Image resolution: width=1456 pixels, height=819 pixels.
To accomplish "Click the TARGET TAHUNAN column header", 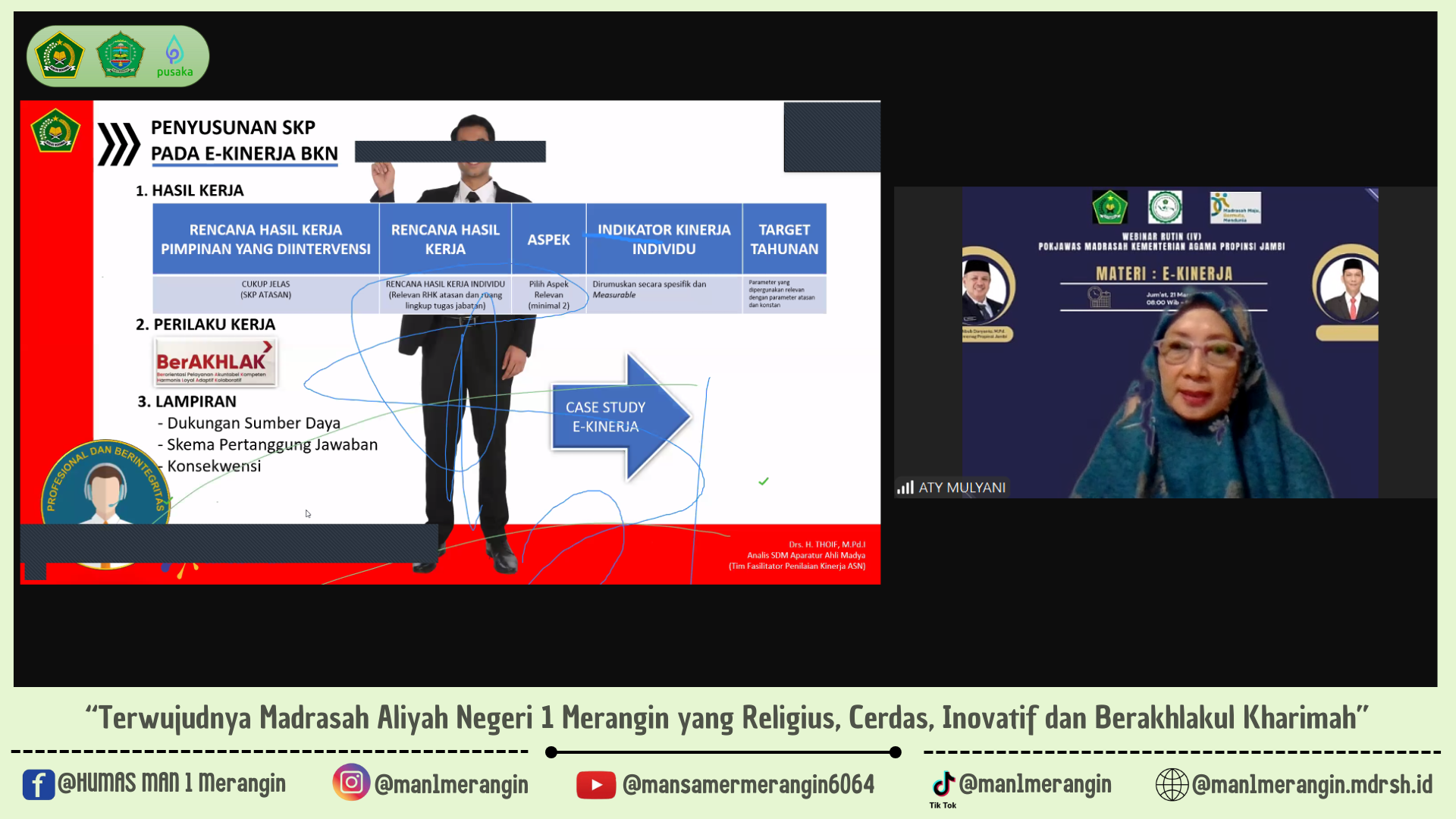I will click(784, 239).
